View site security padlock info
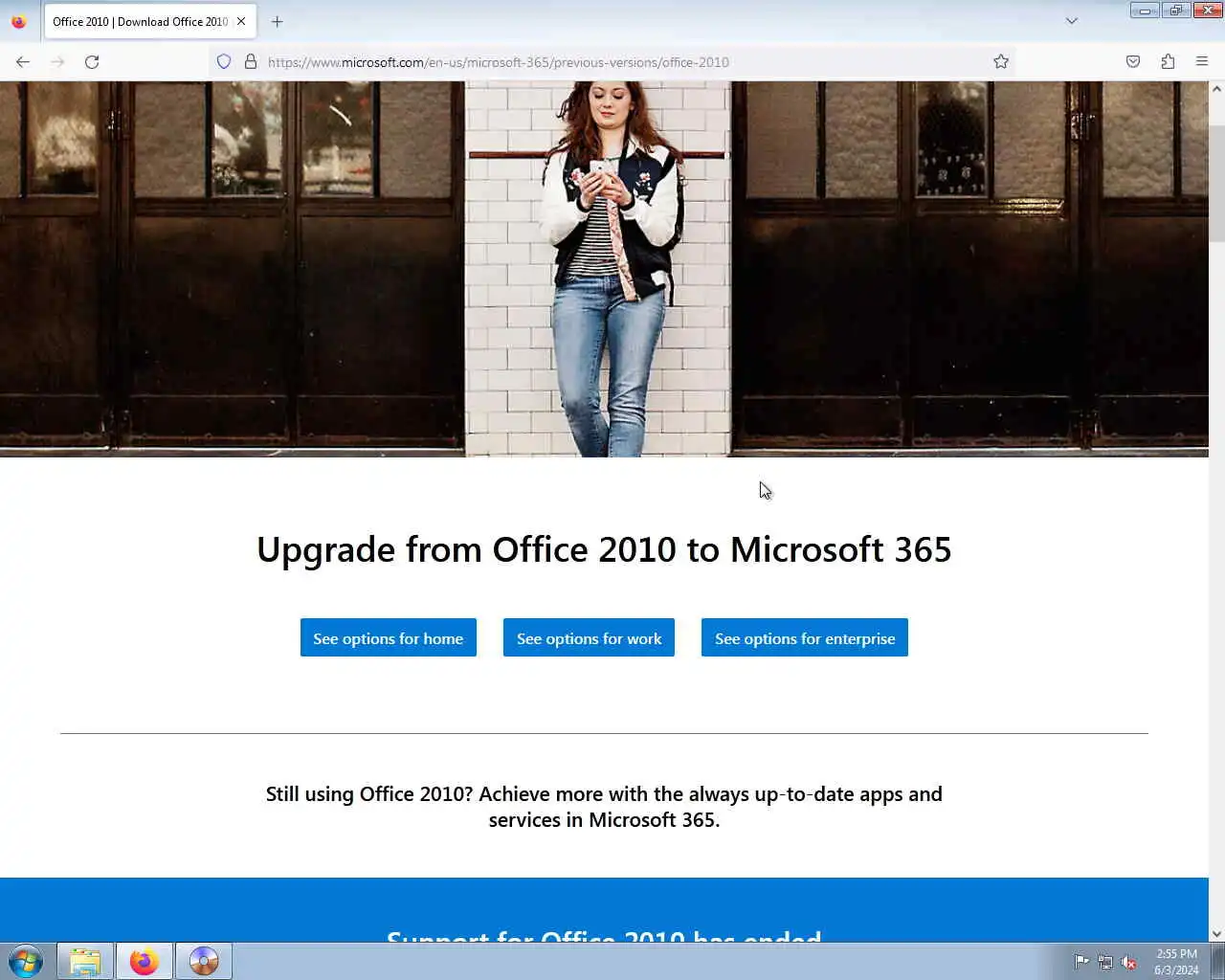Screen dimensions: 1225x980 [x=251, y=62]
